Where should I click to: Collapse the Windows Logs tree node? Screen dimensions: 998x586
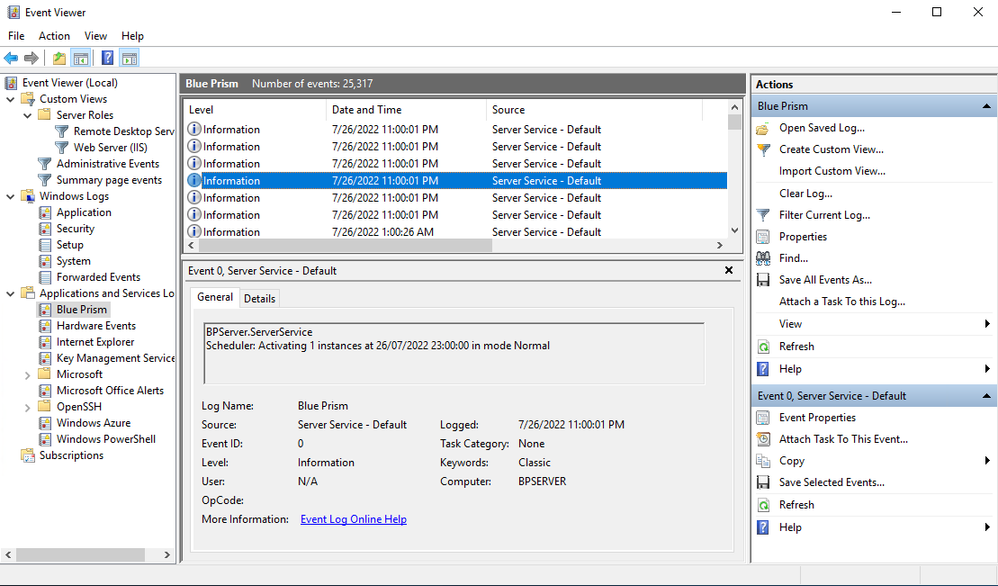click(11, 196)
